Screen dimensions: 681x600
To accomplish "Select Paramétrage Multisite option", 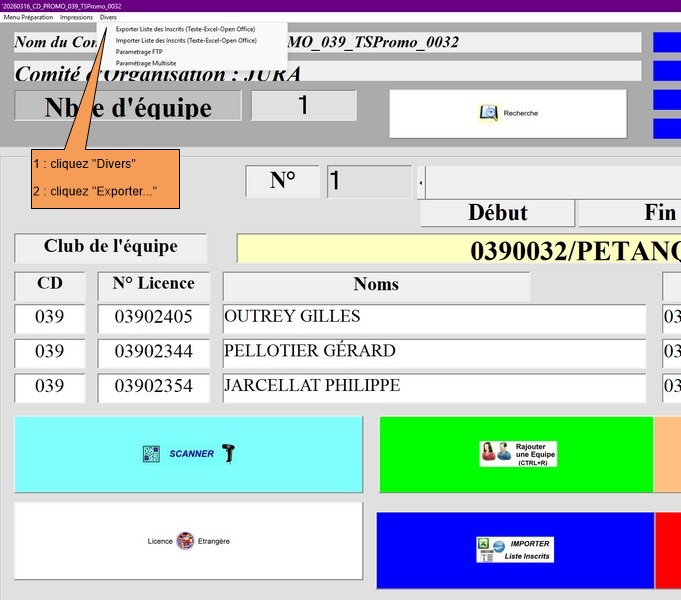I will tap(146, 63).
